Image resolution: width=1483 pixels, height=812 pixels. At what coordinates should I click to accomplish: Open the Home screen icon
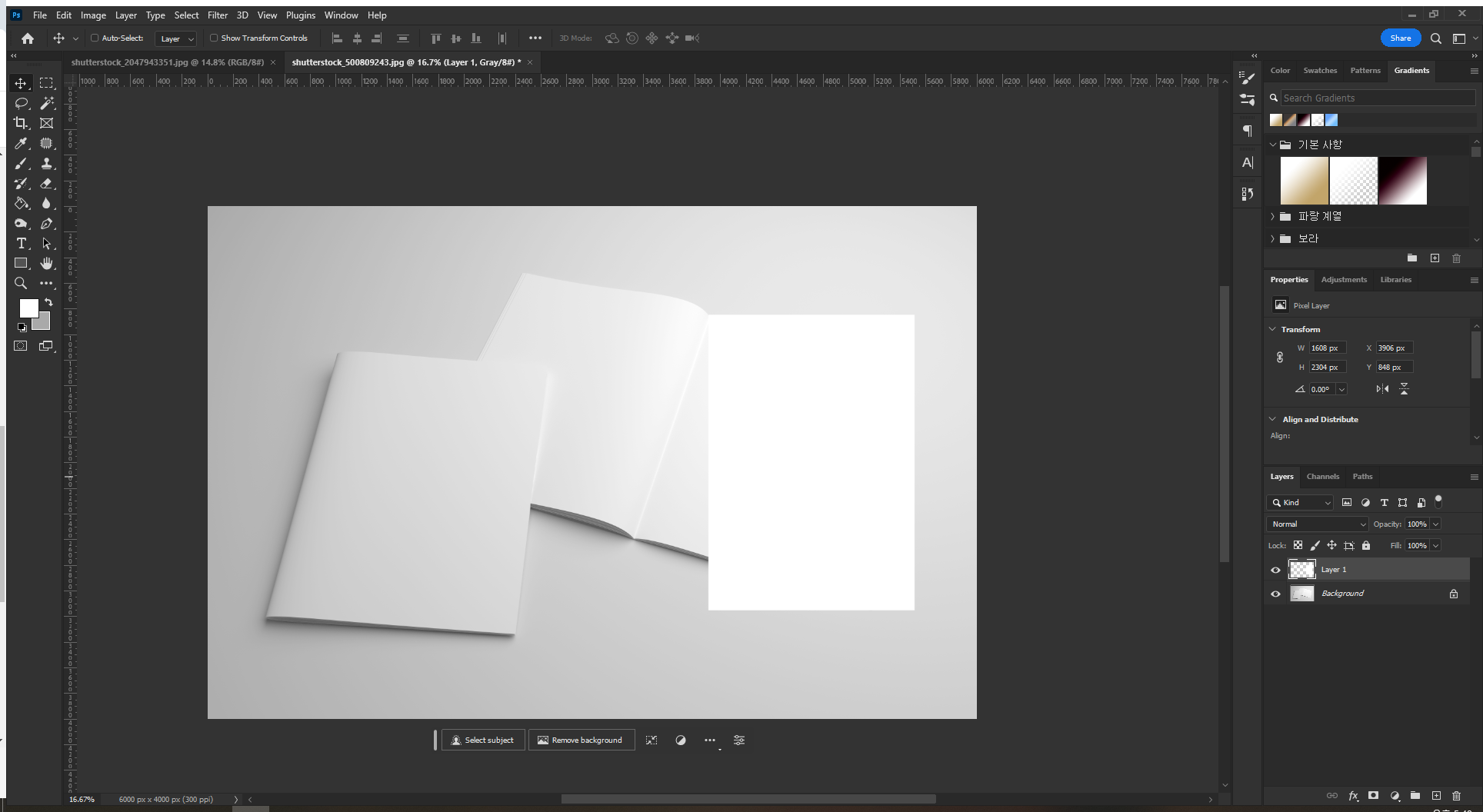click(x=28, y=38)
